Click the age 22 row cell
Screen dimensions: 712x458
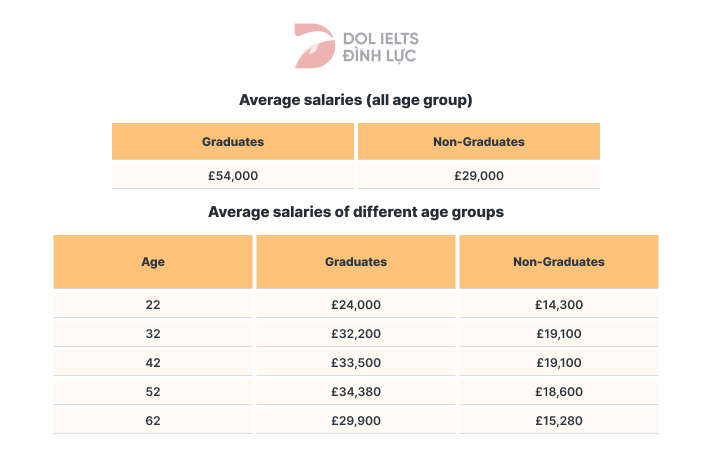tap(153, 304)
